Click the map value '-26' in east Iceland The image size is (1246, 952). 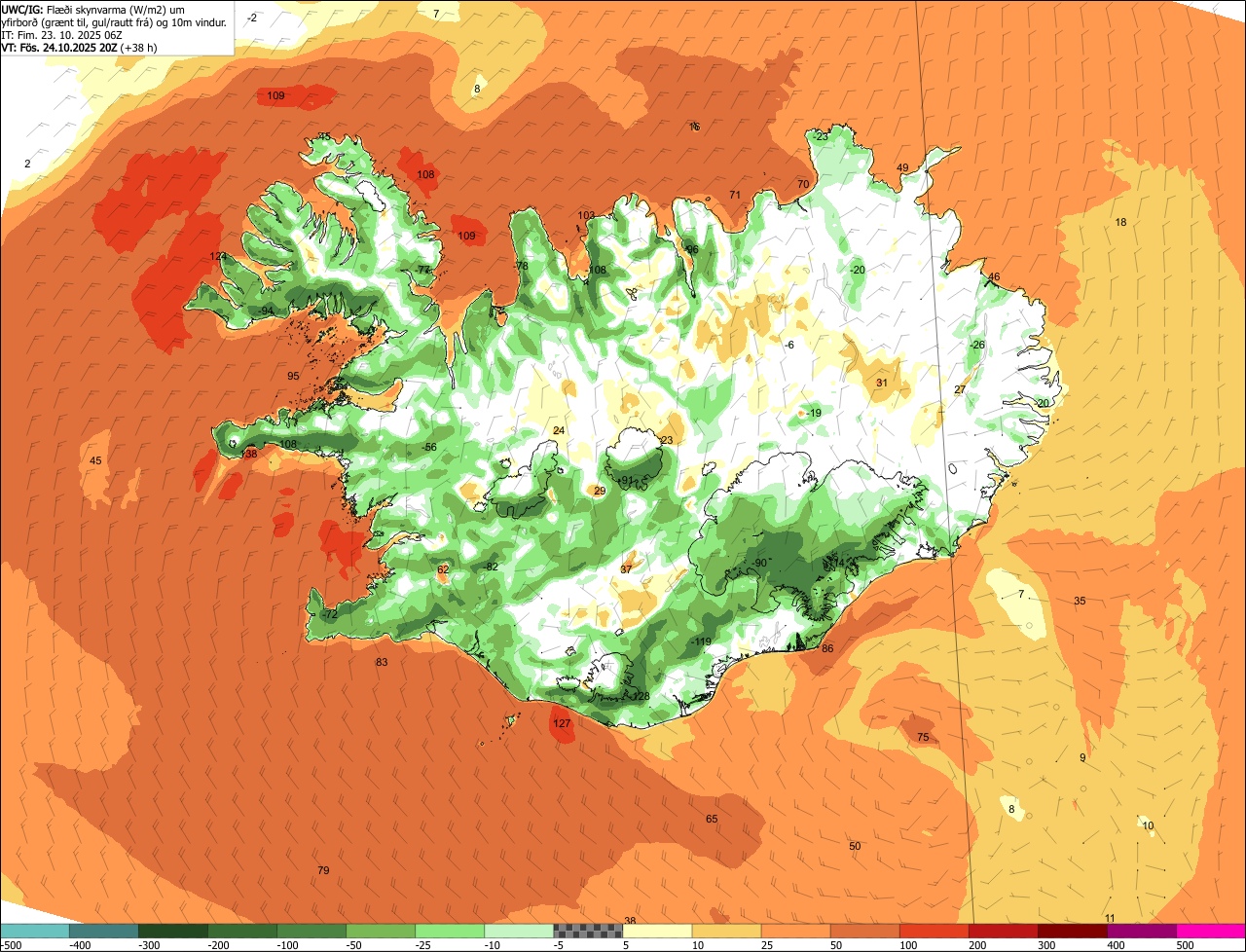(976, 345)
